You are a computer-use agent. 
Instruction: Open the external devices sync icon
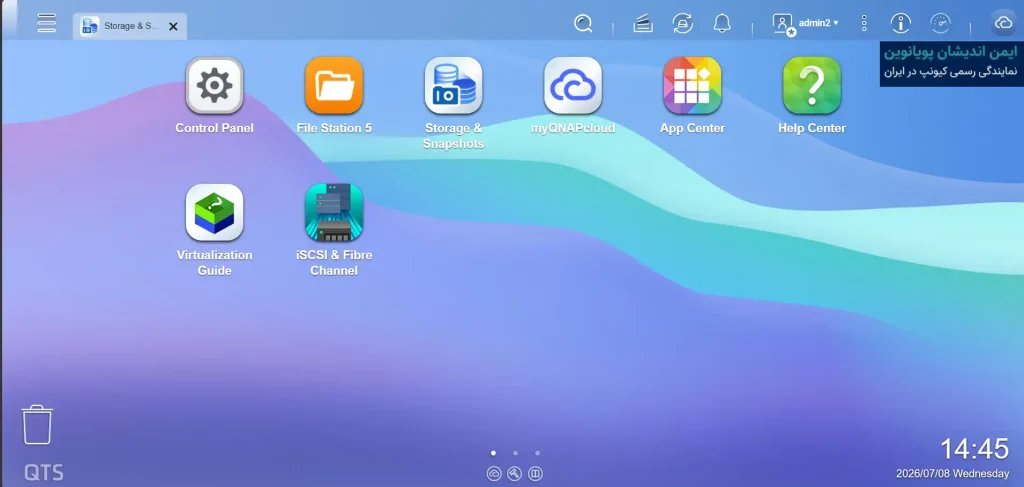682,24
